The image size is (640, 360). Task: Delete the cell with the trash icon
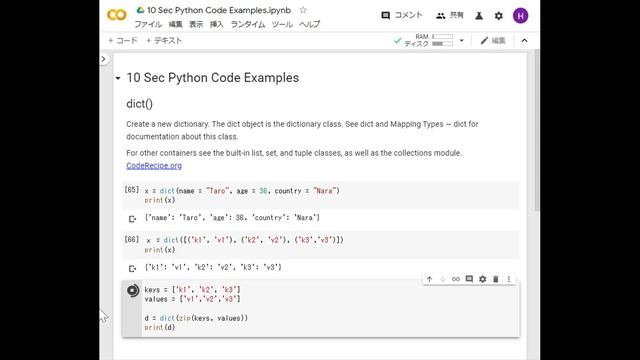(496, 279)
